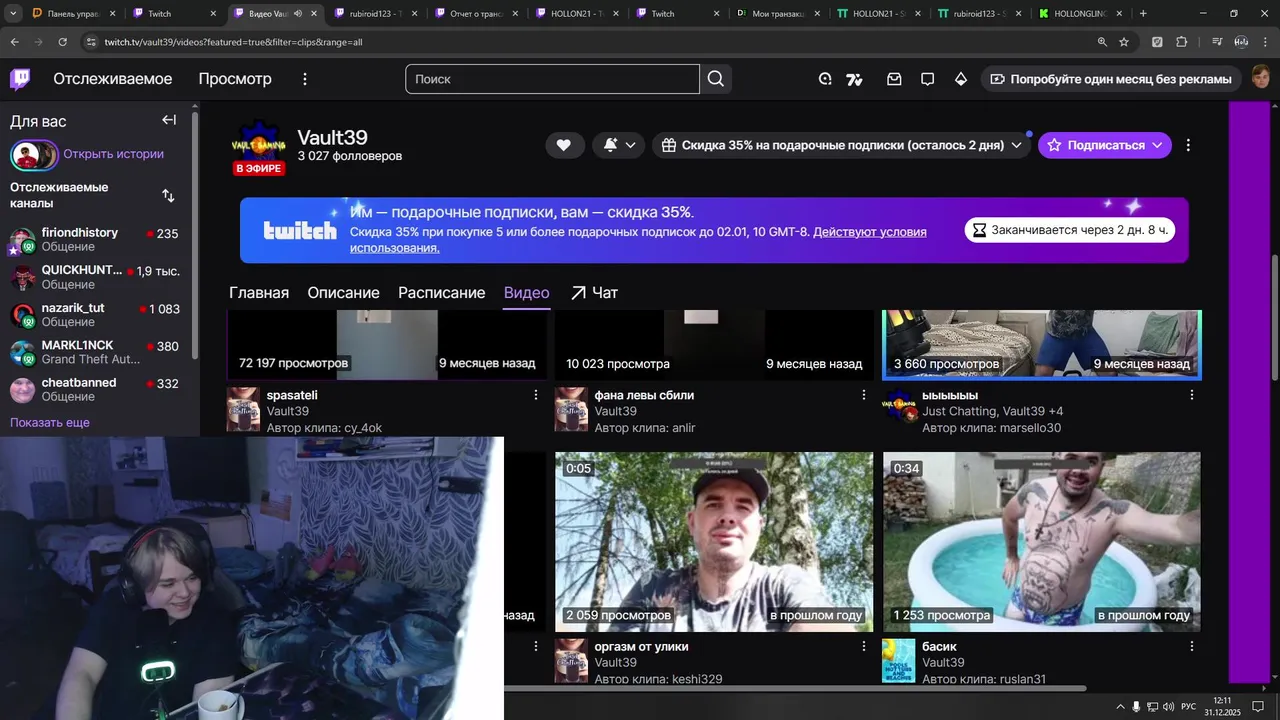Open the circular icon left of the 7TV icon
1280x720 pixels.
[x=825, y=79]
